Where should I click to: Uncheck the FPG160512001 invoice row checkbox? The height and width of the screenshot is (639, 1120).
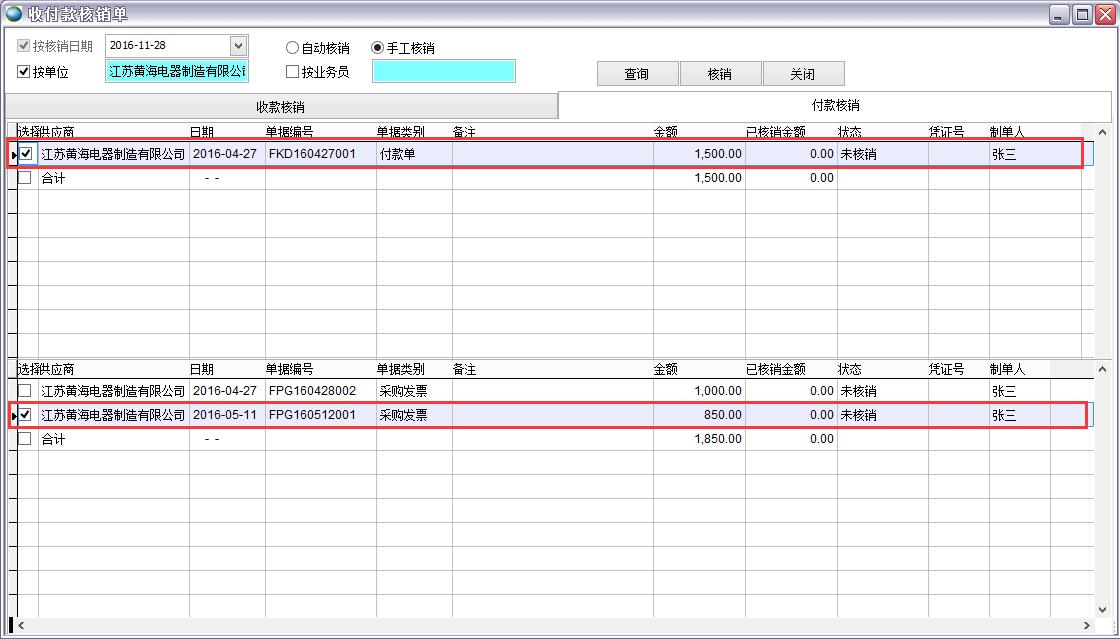[23, 414]
